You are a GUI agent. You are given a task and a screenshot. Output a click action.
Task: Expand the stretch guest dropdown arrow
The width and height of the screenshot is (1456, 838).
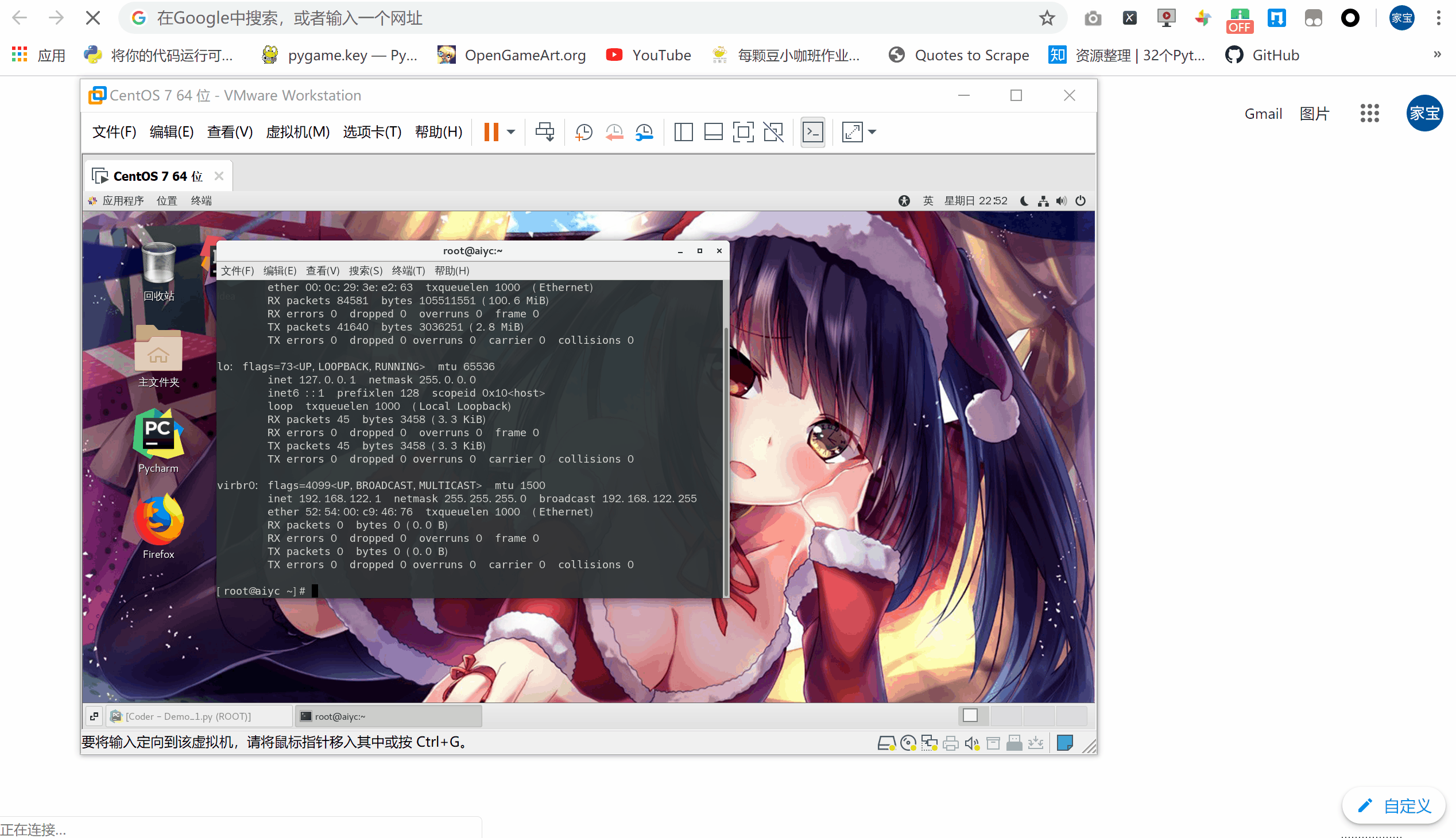coord(872,132)
